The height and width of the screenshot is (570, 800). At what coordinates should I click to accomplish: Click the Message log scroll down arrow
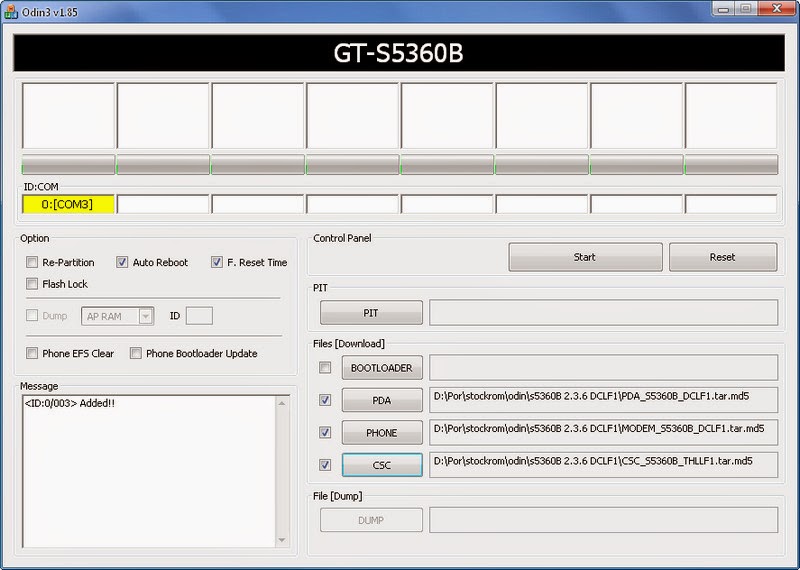(282, 540)
